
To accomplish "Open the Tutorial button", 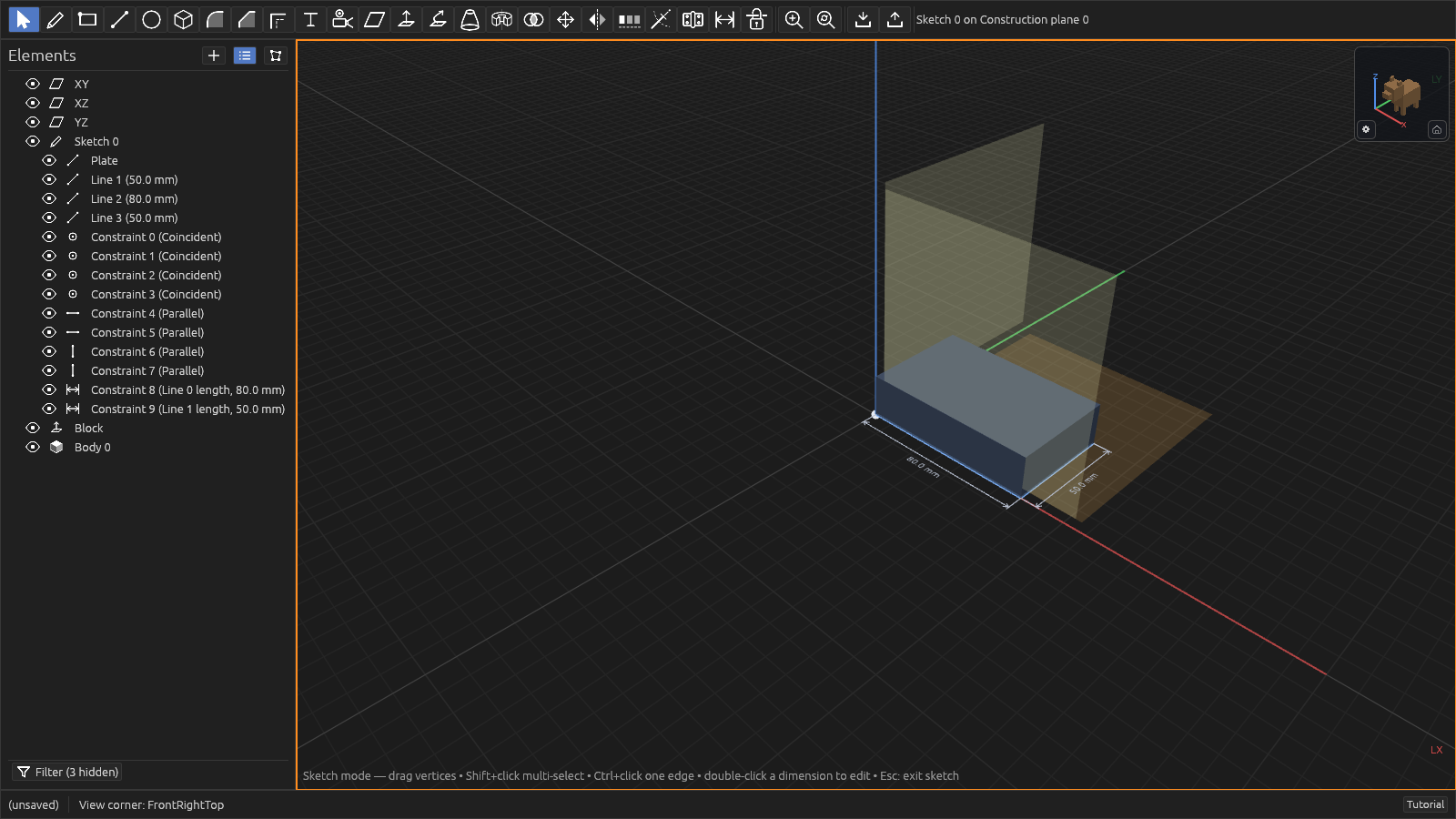I will 1425,804.
